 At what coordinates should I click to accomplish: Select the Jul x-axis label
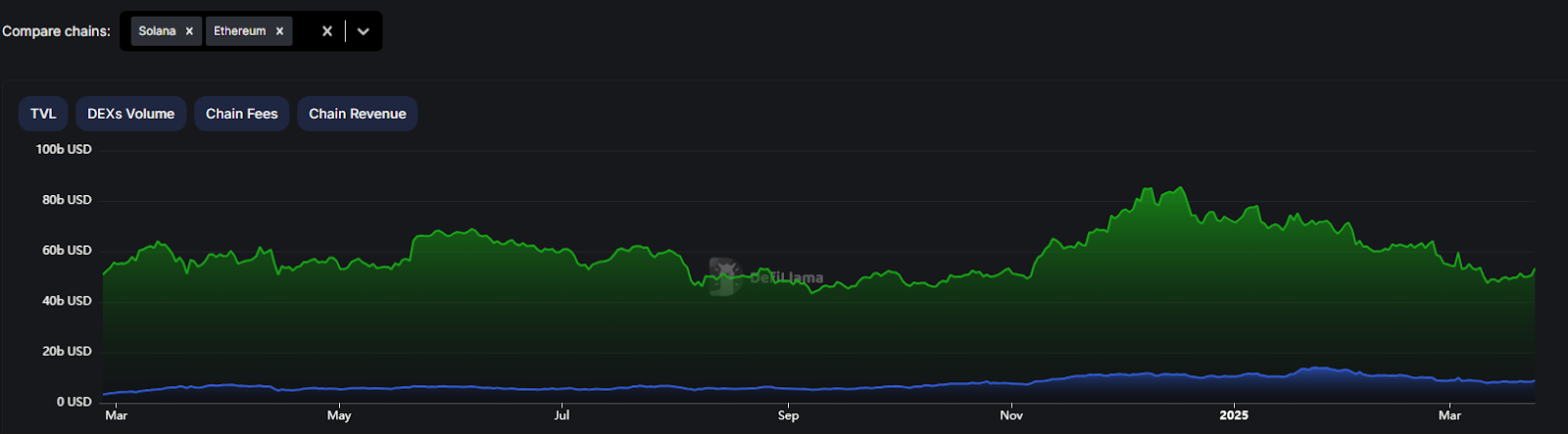pos(562,415)
